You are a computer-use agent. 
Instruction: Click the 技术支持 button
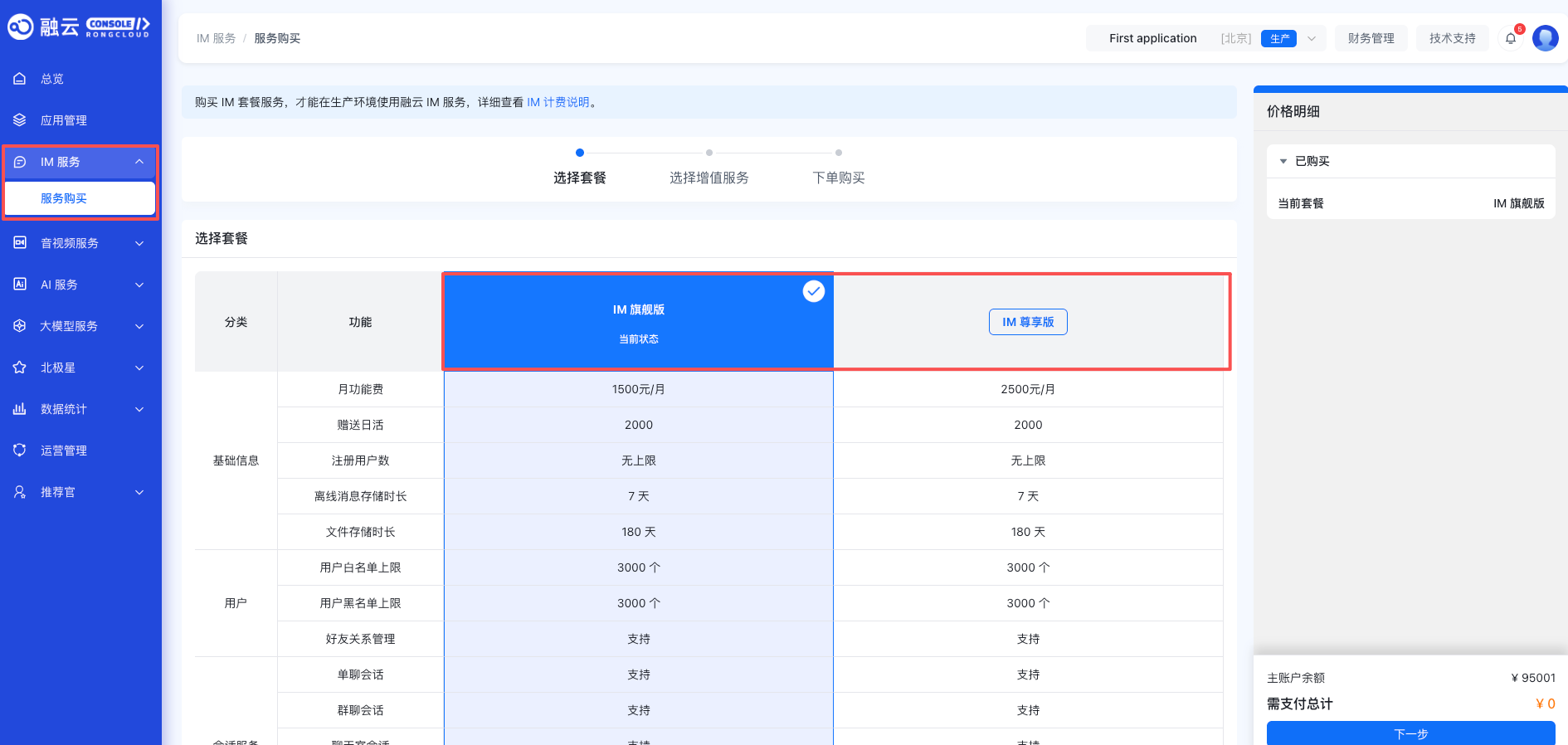[x=1453, y=38]
